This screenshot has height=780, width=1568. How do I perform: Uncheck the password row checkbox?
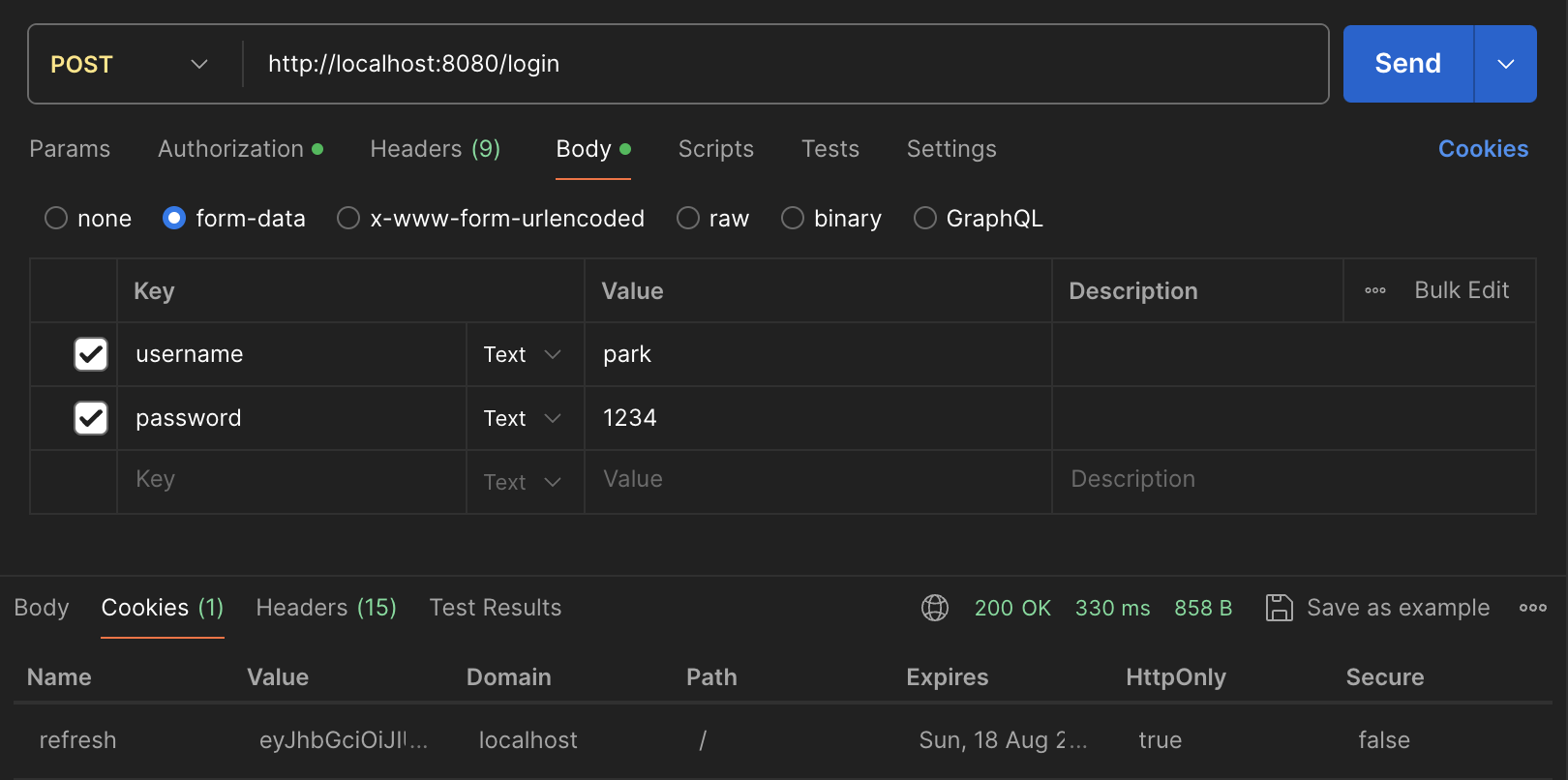[91, 418]
